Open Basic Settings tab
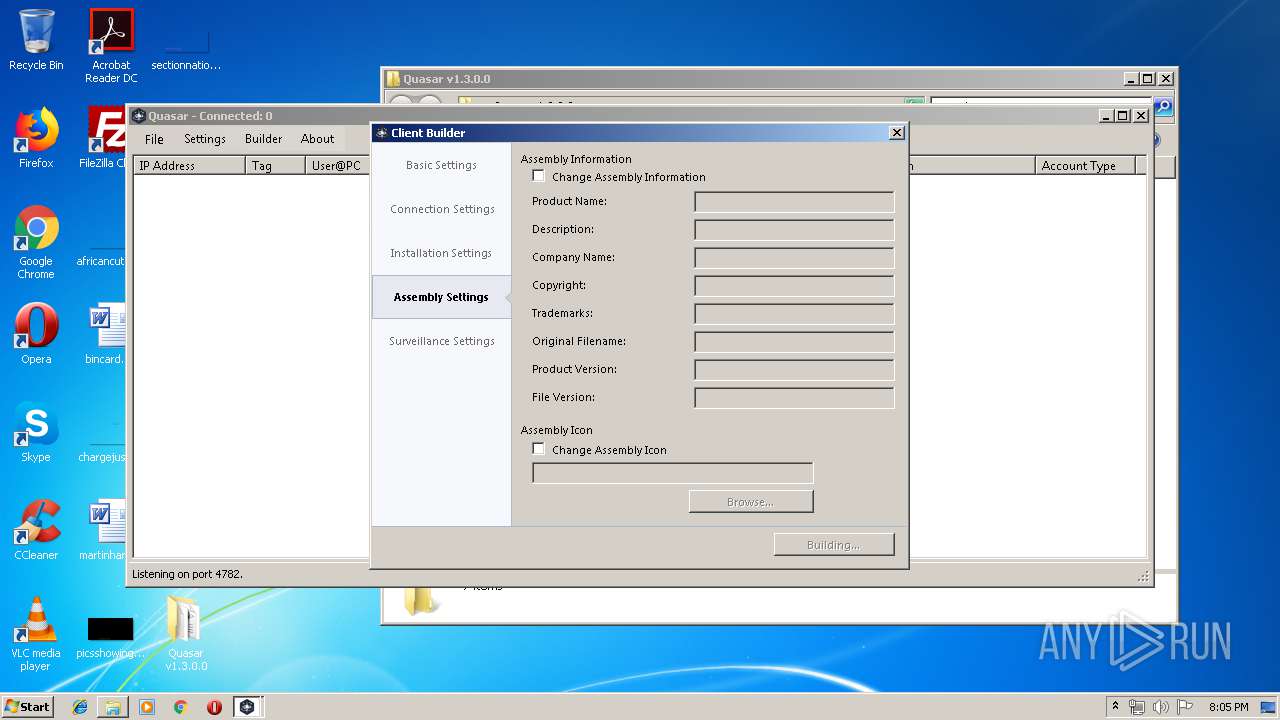The width and height of the screenshot is (1280, 720). tap(441, 165)
